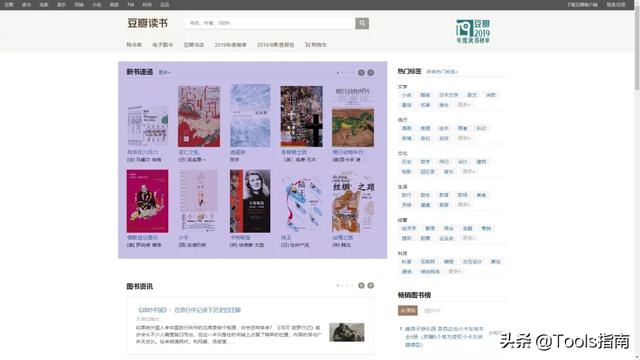
Task: Open 电子图书 in the navigation bar
Action: point(162,45)
